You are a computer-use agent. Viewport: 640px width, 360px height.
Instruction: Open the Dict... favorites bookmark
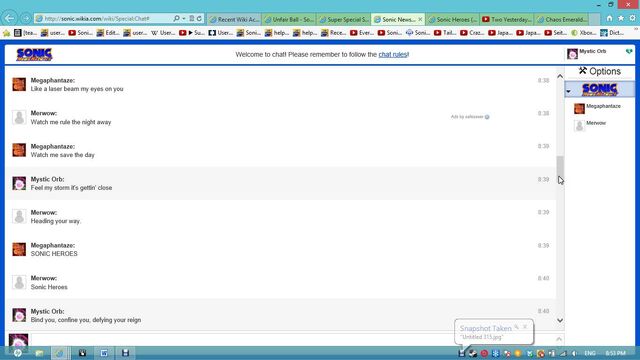[612, 33]
